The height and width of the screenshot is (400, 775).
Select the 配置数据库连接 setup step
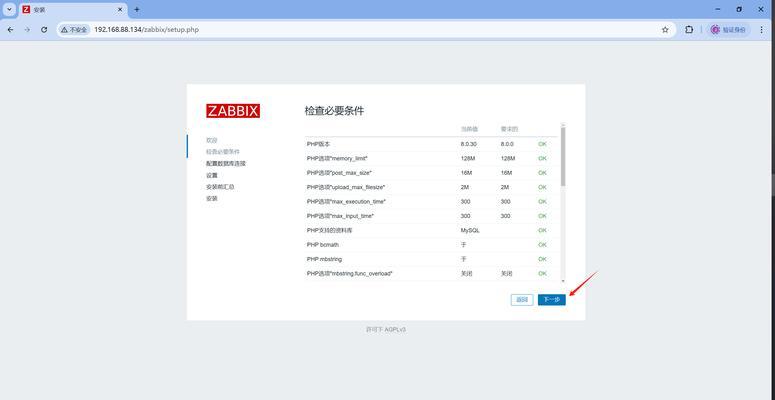pos(226,163)
